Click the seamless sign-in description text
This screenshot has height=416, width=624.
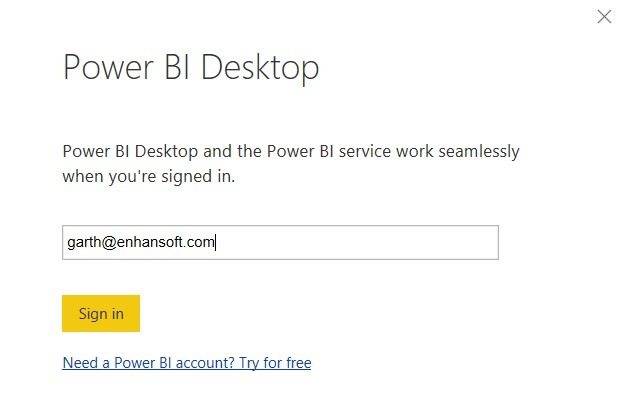[x=291, y=164]
